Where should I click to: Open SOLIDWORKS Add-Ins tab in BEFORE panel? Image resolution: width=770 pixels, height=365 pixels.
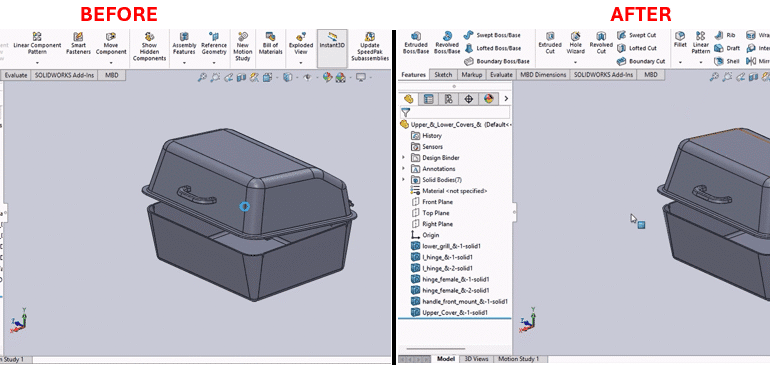coord(64,76)
